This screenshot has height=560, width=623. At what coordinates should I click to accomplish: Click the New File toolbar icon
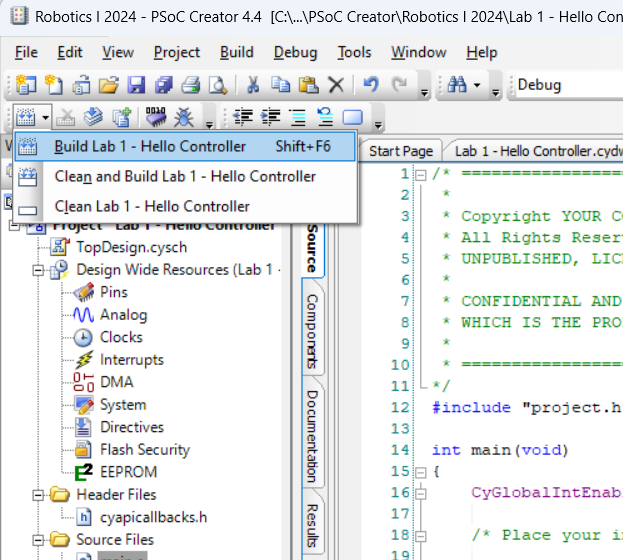[54, 85]
